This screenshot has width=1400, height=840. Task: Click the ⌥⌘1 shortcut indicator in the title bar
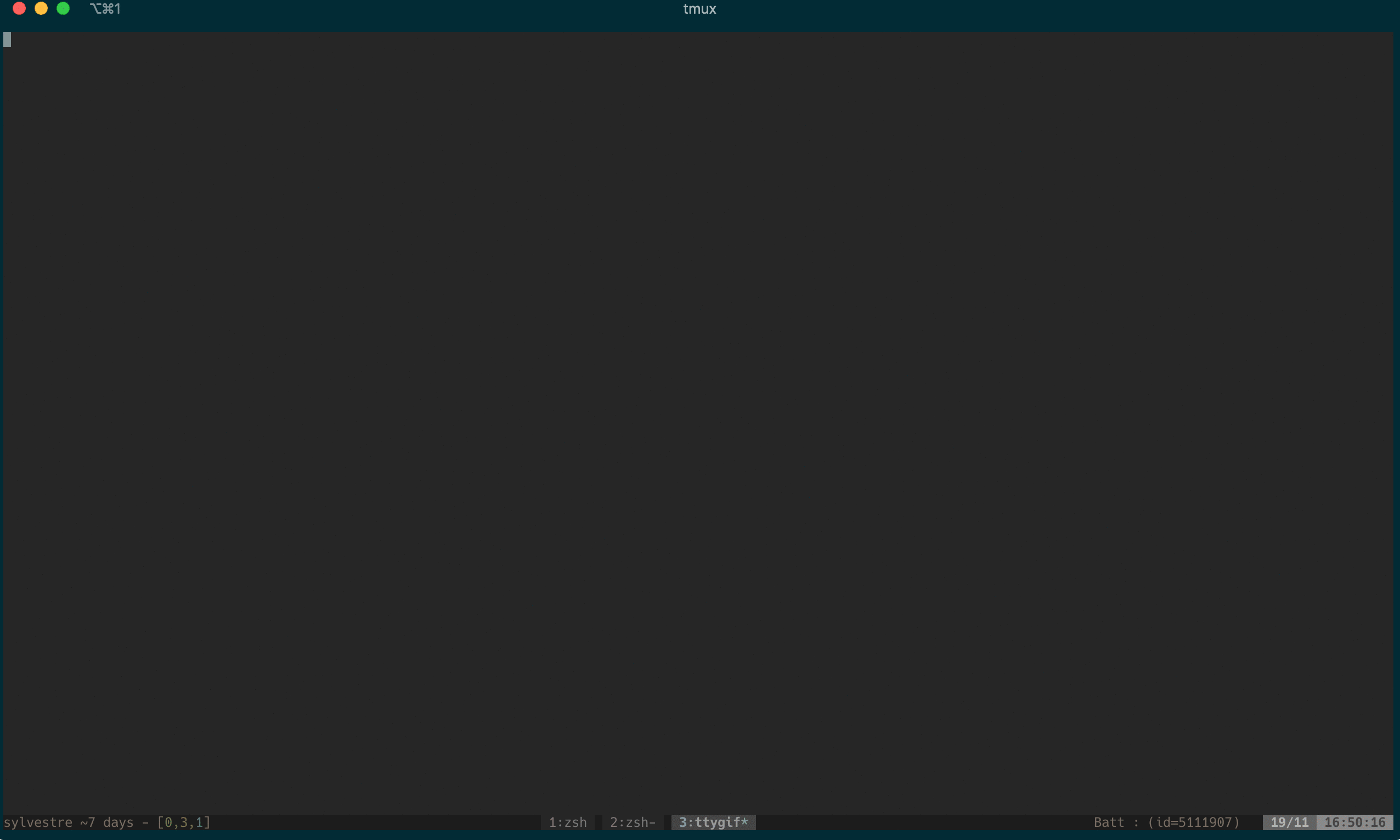click(105, 9)
